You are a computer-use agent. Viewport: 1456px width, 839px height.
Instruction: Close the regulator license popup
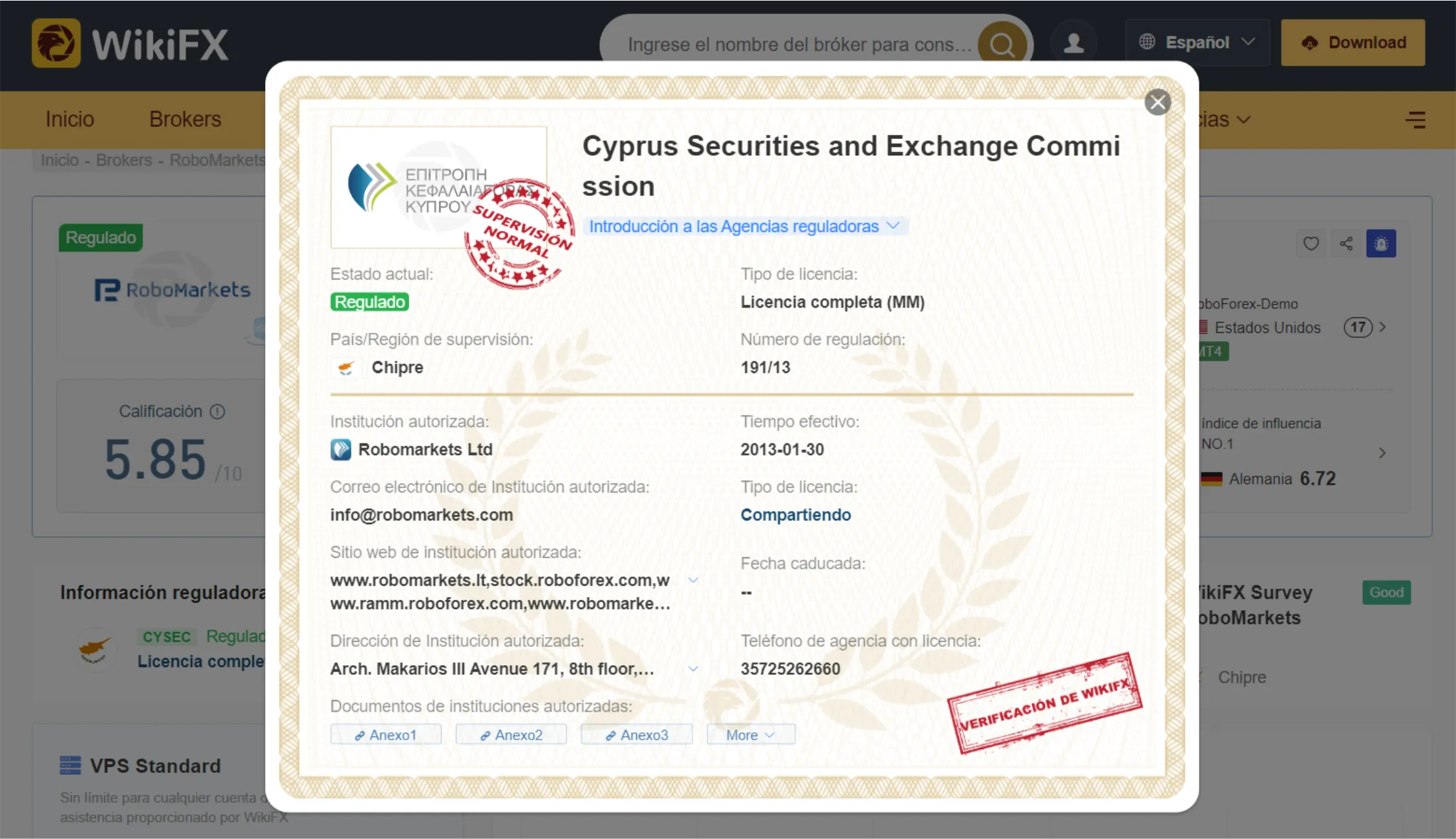coord(1157,102)
